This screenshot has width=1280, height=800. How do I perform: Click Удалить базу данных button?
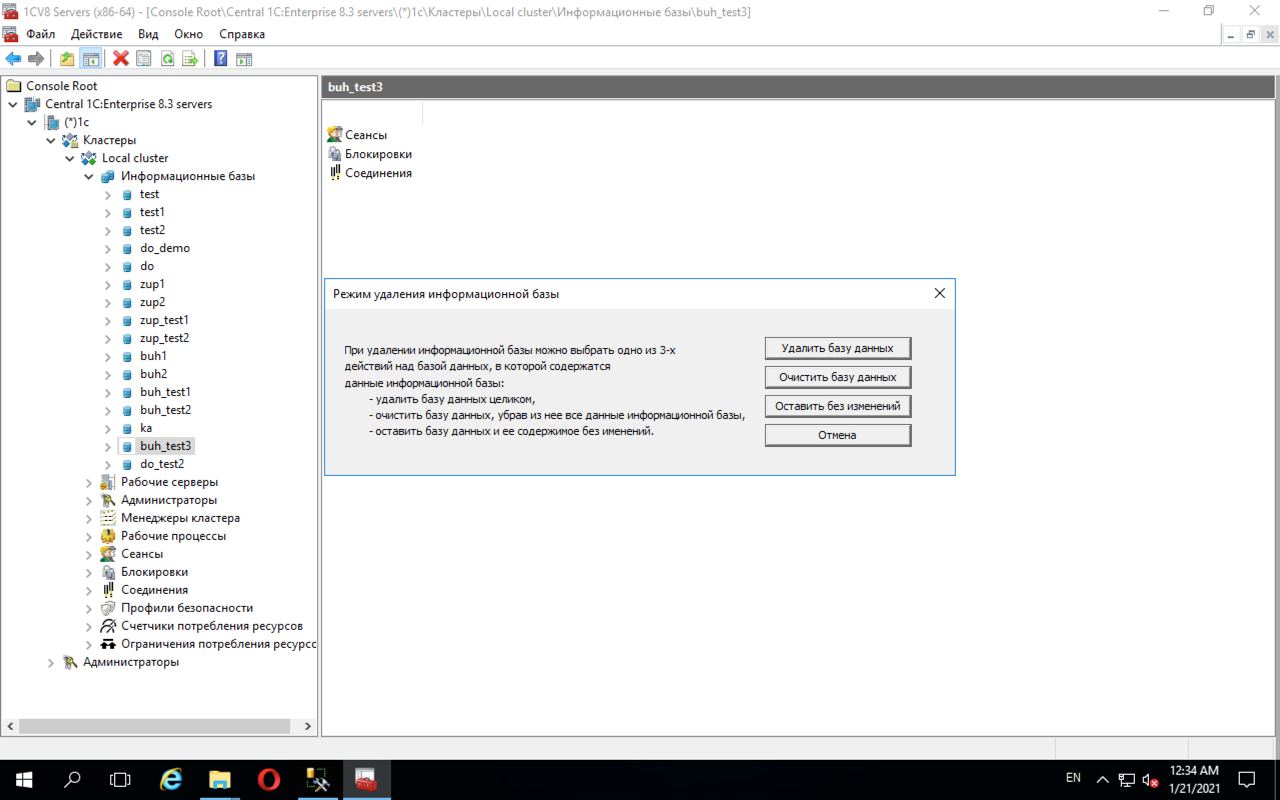pos(838,348)
